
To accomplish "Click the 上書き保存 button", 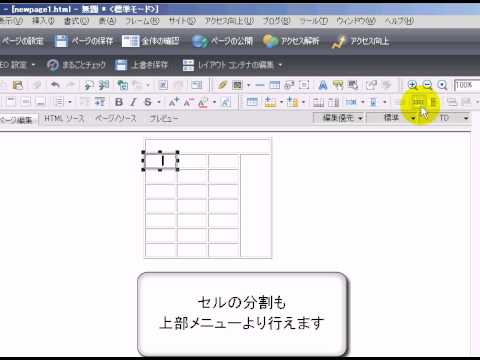I will (141, 65).
